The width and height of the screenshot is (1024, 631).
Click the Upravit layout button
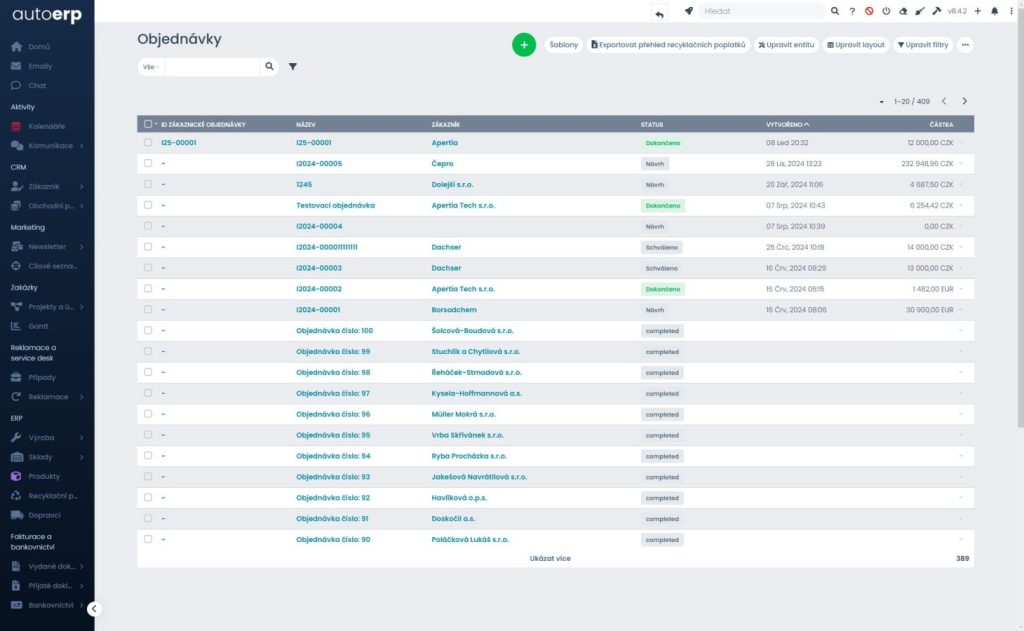coord(856,45)
